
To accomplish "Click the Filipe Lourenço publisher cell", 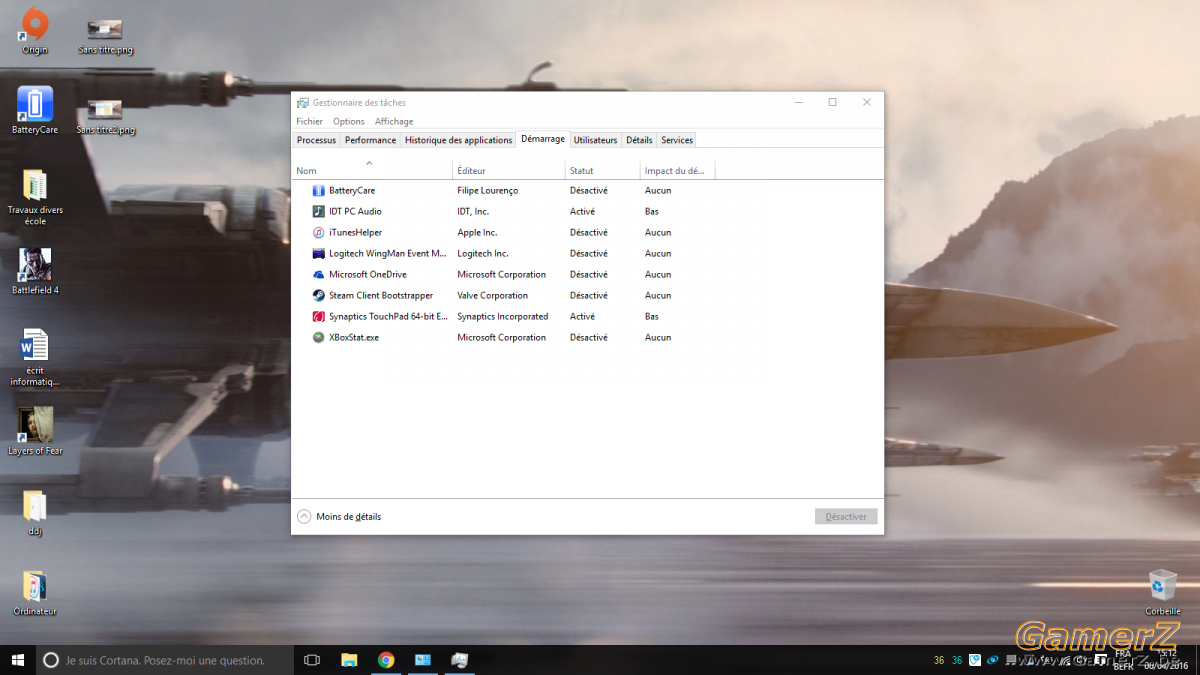I will point(488,190).
